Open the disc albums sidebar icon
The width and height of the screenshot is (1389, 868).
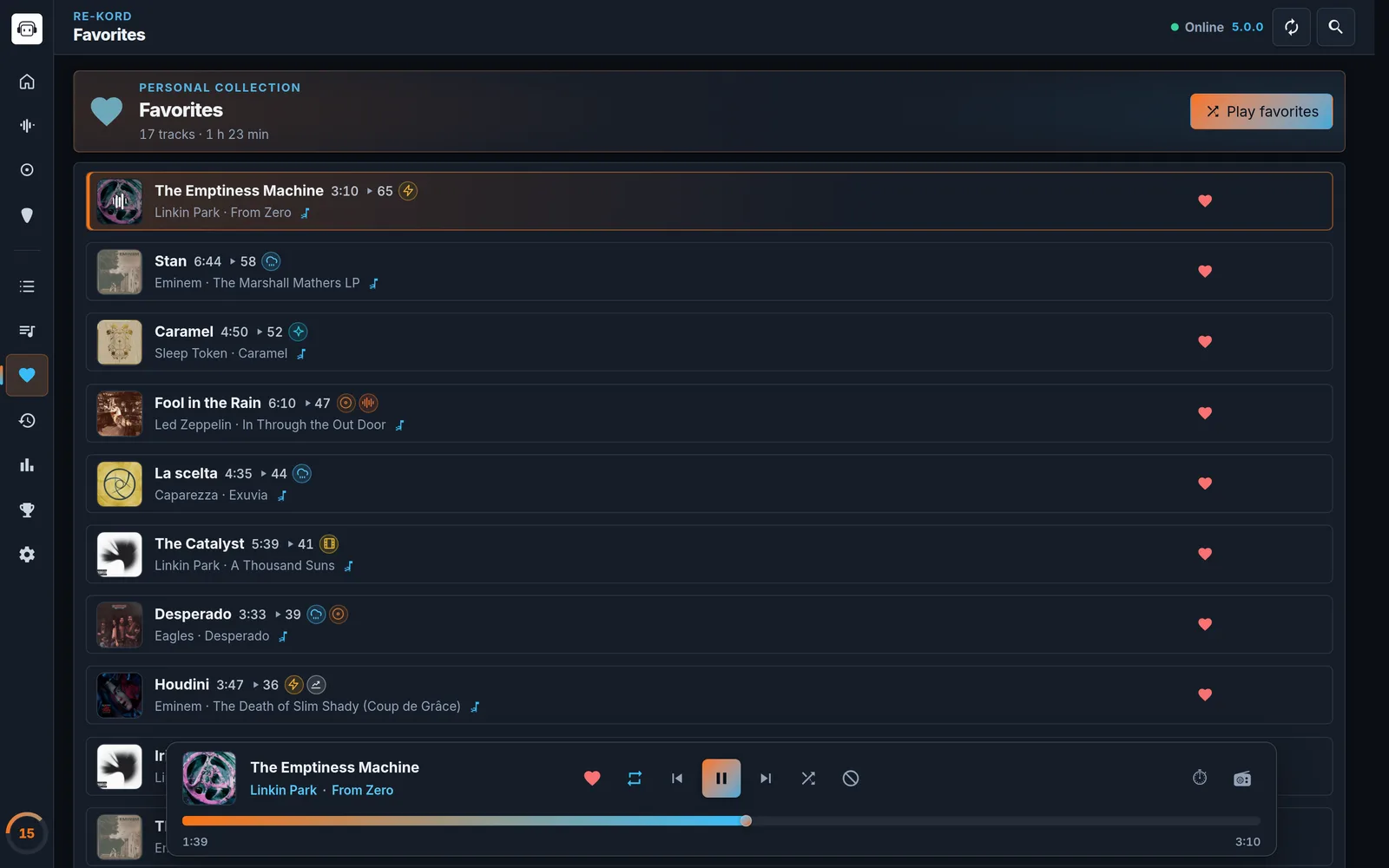pos(27,170)
